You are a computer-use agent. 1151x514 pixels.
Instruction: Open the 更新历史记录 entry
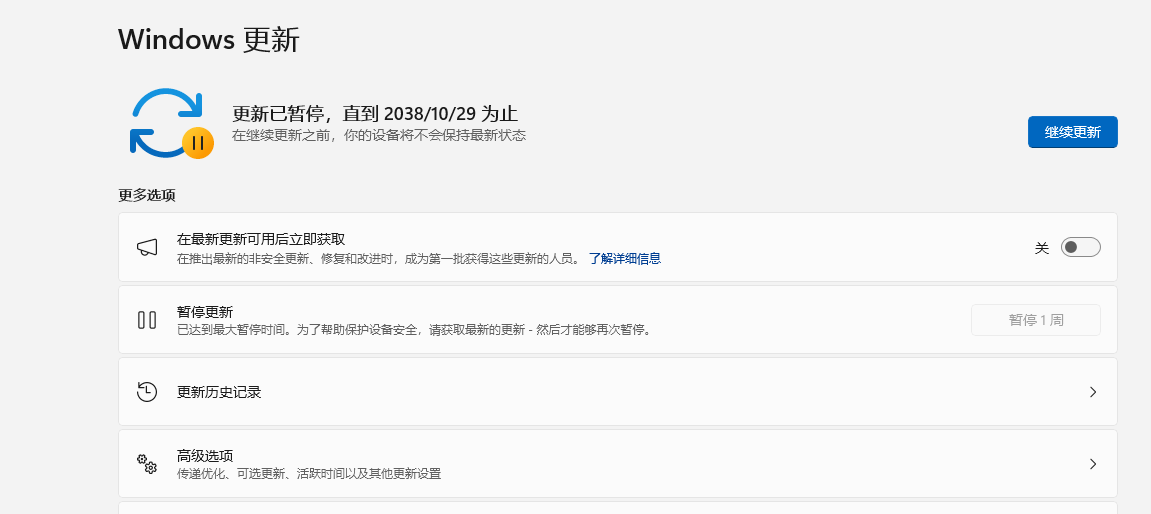(x=617, y=392)
